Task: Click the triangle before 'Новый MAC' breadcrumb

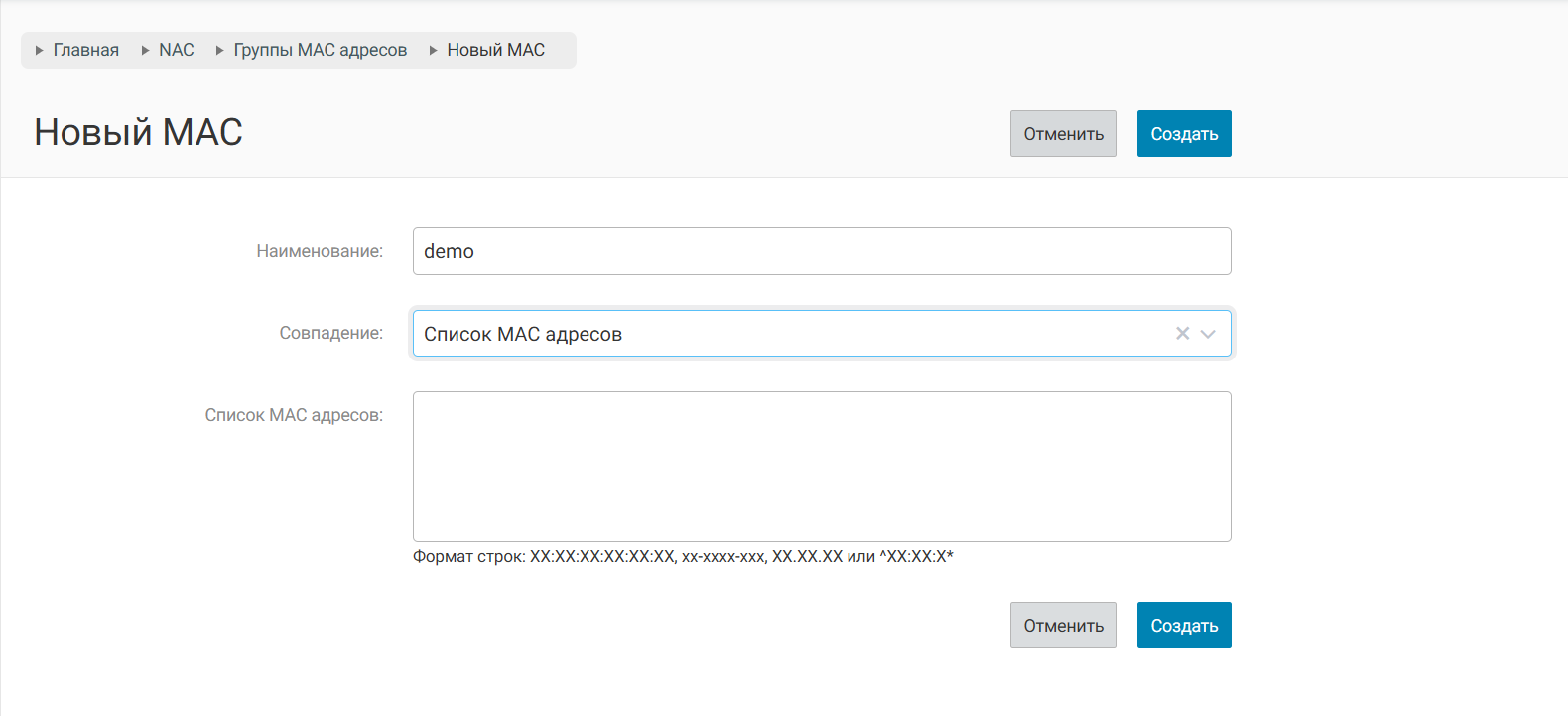Action: [434, 50]
